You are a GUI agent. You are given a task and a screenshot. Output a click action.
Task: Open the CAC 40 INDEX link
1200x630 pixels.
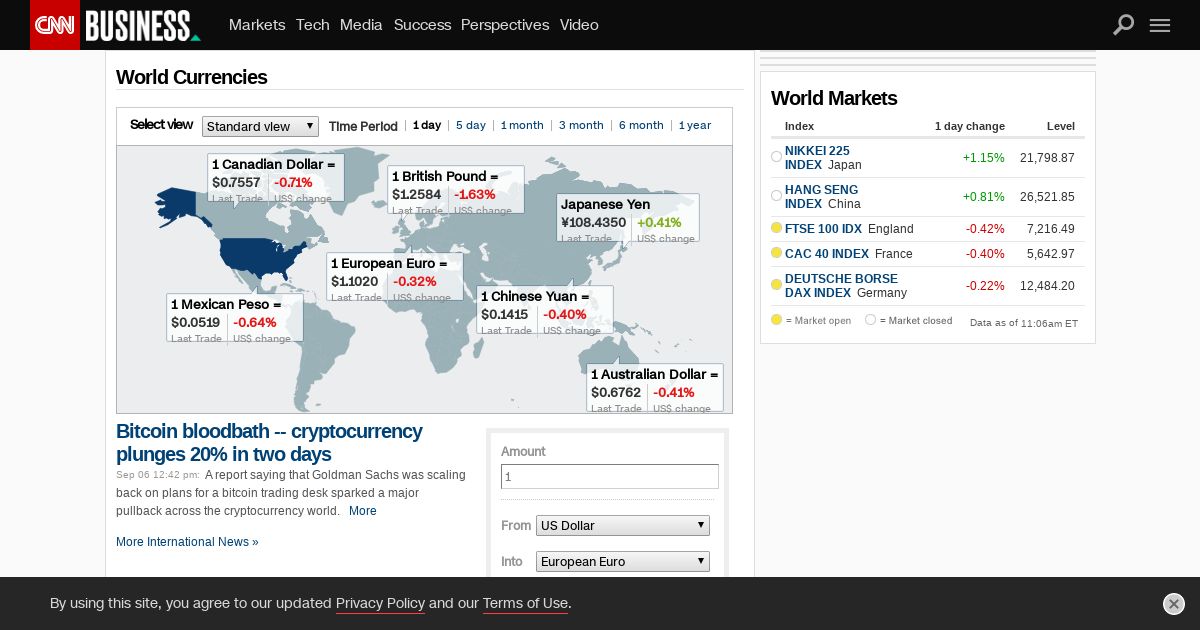tap(827, 254)
